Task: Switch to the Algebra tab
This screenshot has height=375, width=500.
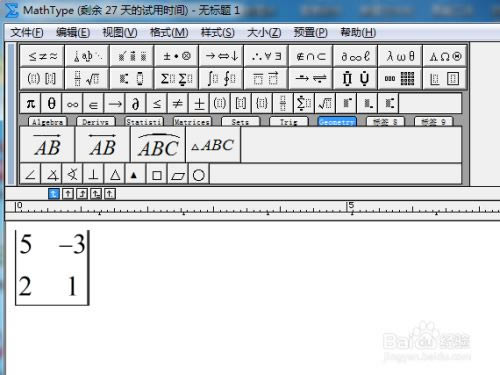Action: tap(47, 122)
